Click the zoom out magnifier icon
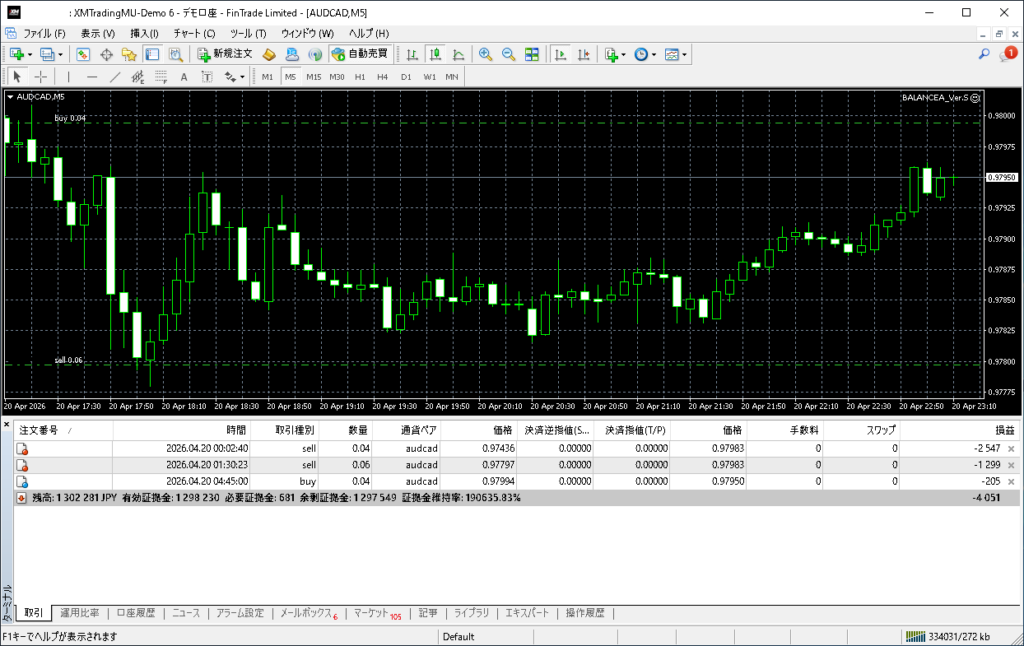Image resolution: width=1024 pixels, height=646 pixels. [x=508, y=54]
